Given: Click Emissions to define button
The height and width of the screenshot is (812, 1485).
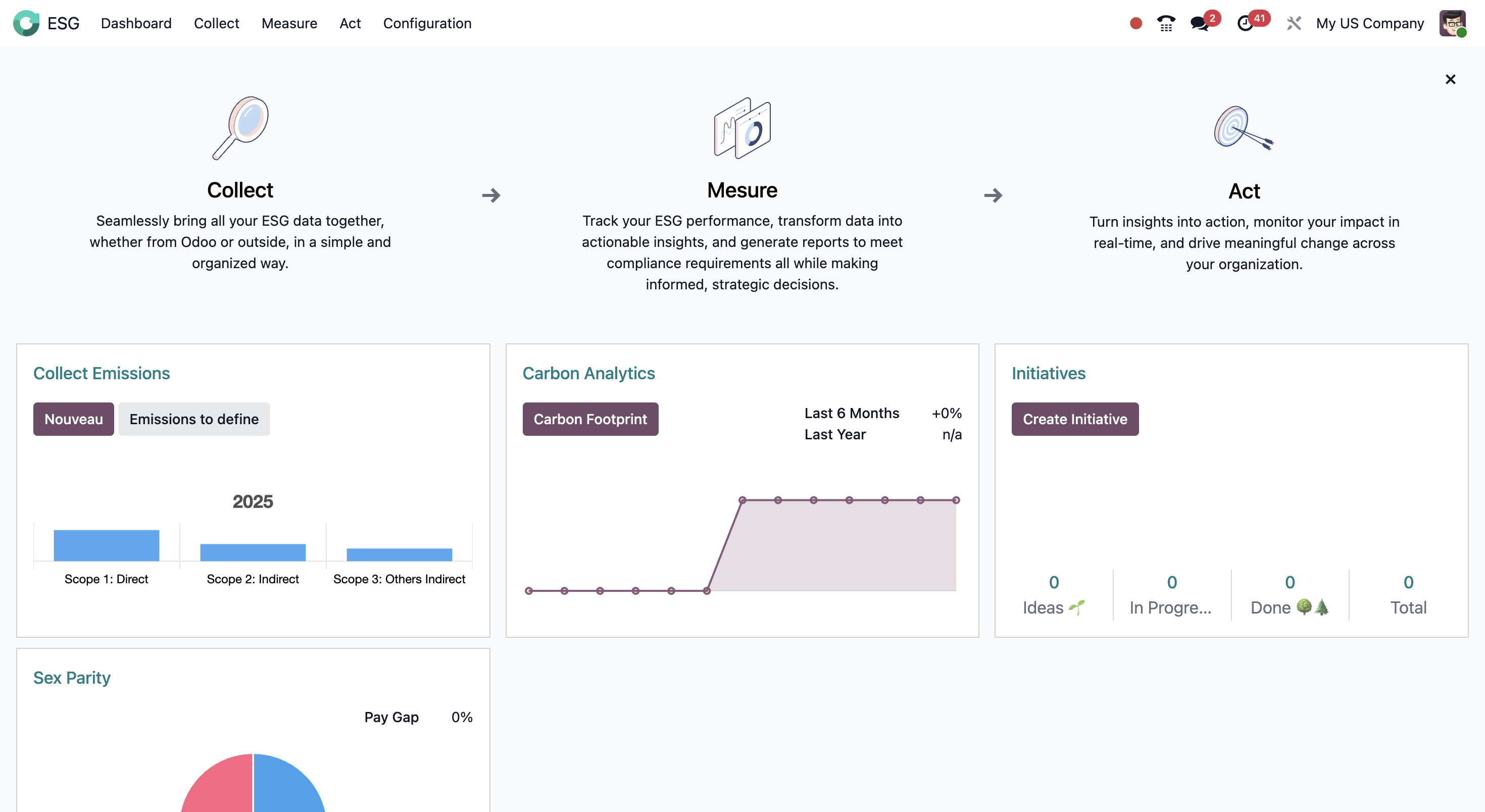Looking at the screenshot, I should point(194,419).
